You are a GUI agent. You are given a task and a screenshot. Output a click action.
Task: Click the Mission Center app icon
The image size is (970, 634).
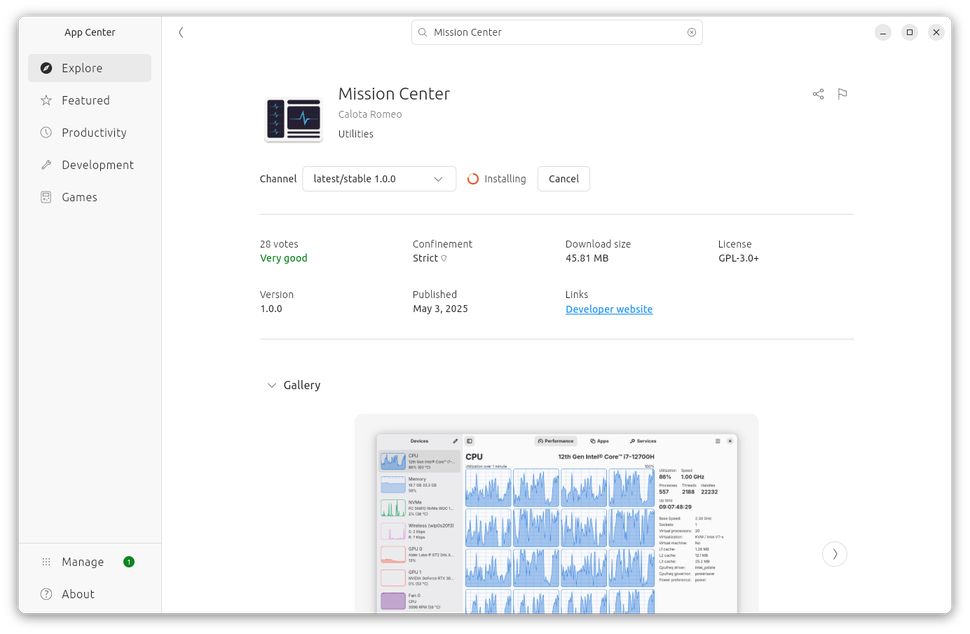pyautogui.click(x=293, y=117)
